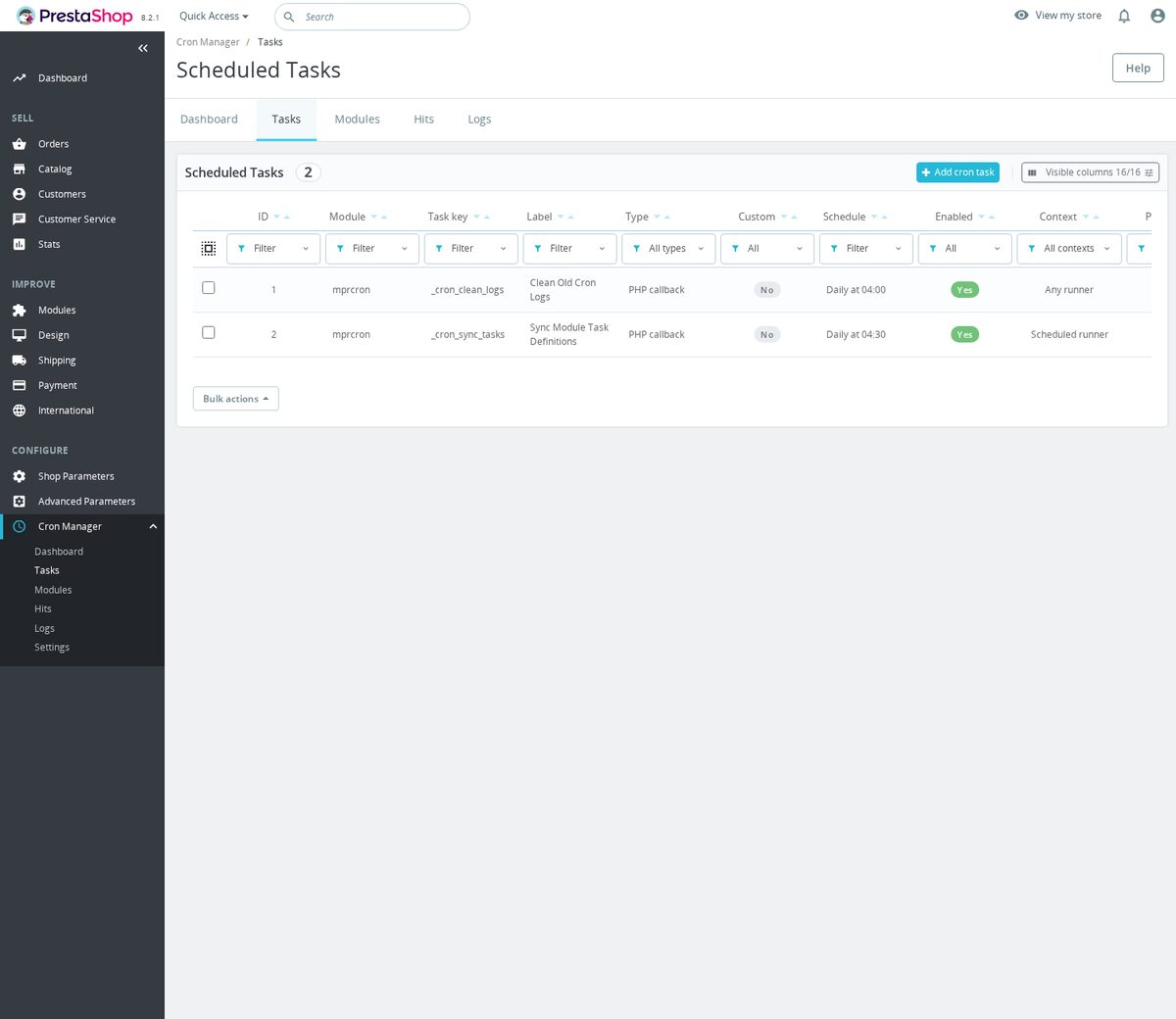Click the Shipping truck icon

pos(19,361)
